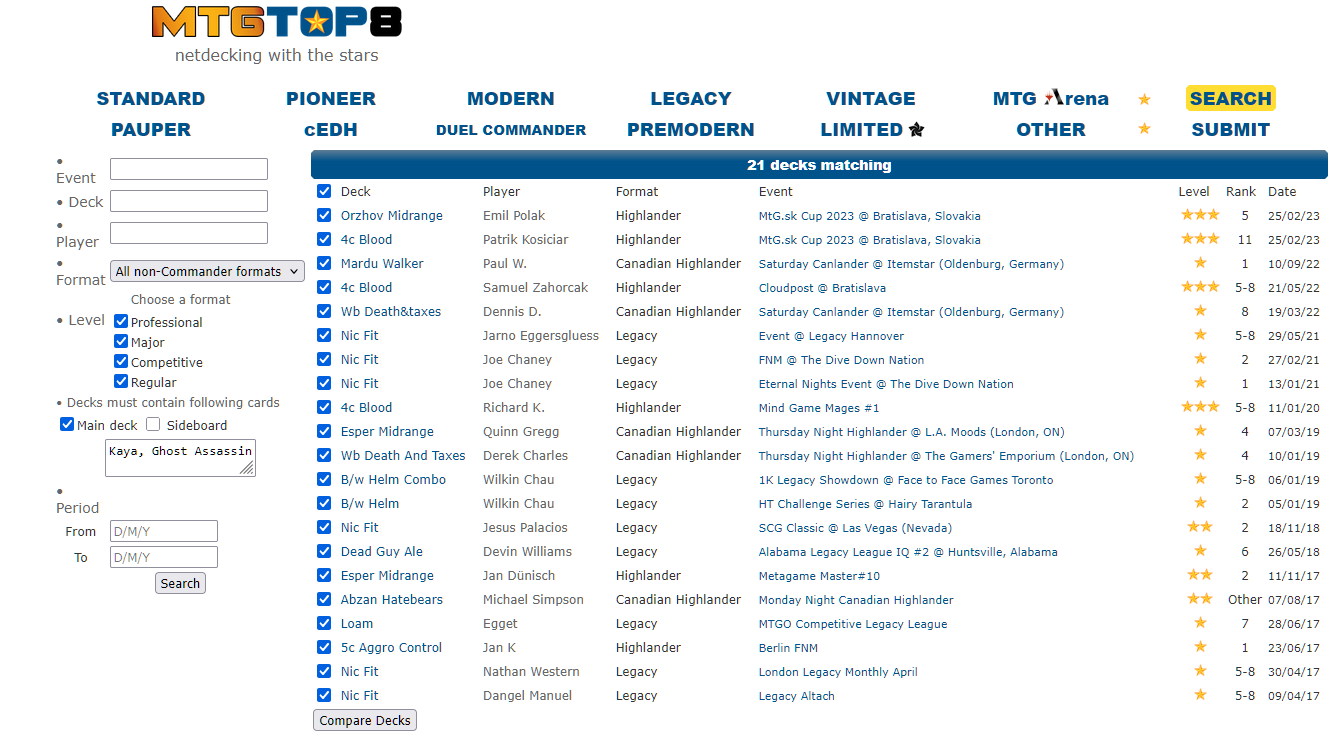Disable the Professional level checkbox
Image resolution: width=1343 pixels, height=739 pixels.
[121, 321]
